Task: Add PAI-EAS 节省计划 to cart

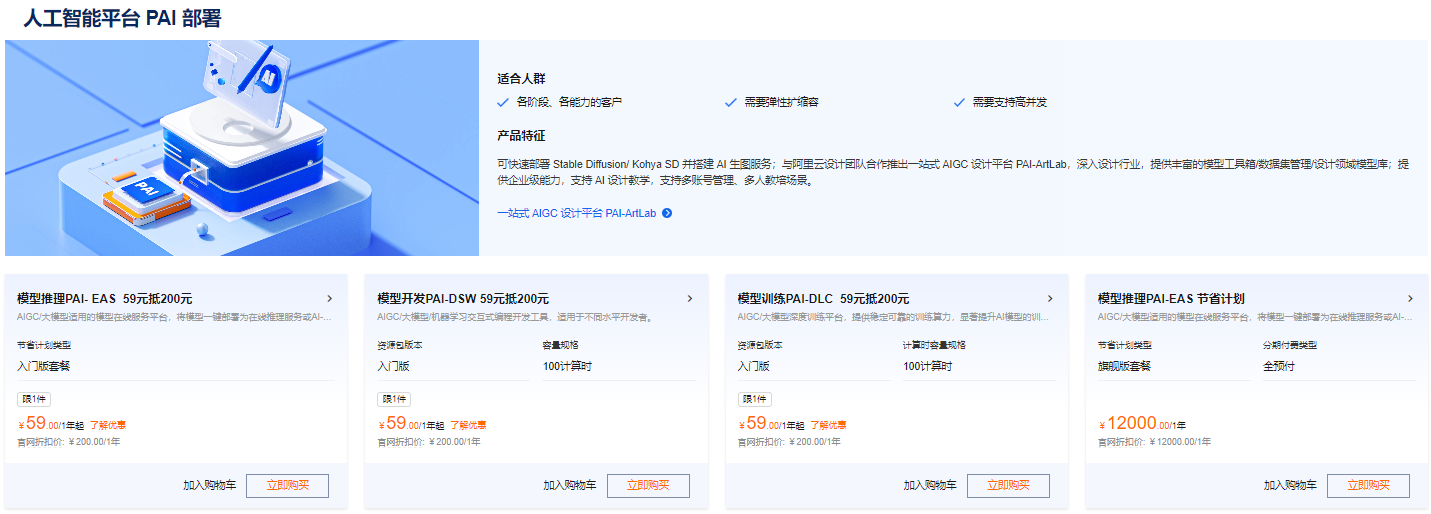Action: (x=1290, y=485)
